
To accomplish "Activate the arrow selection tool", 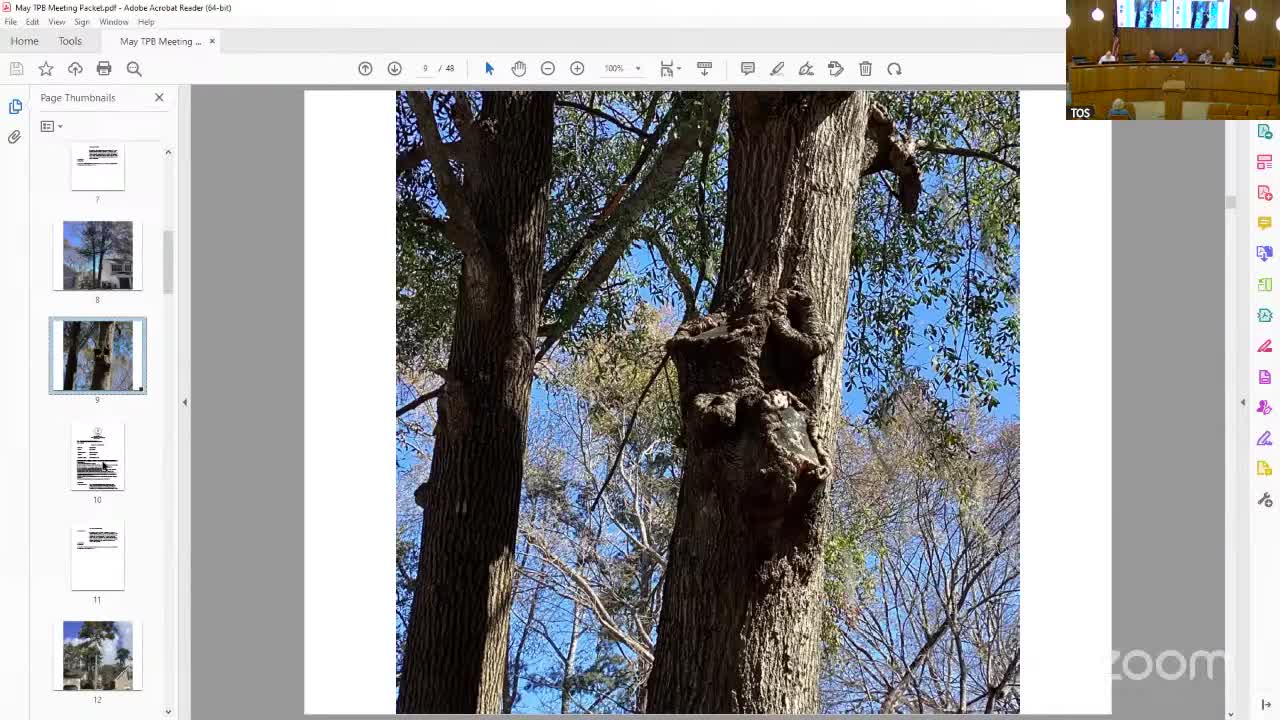I will pyautogui.click(x=489, y=69).
